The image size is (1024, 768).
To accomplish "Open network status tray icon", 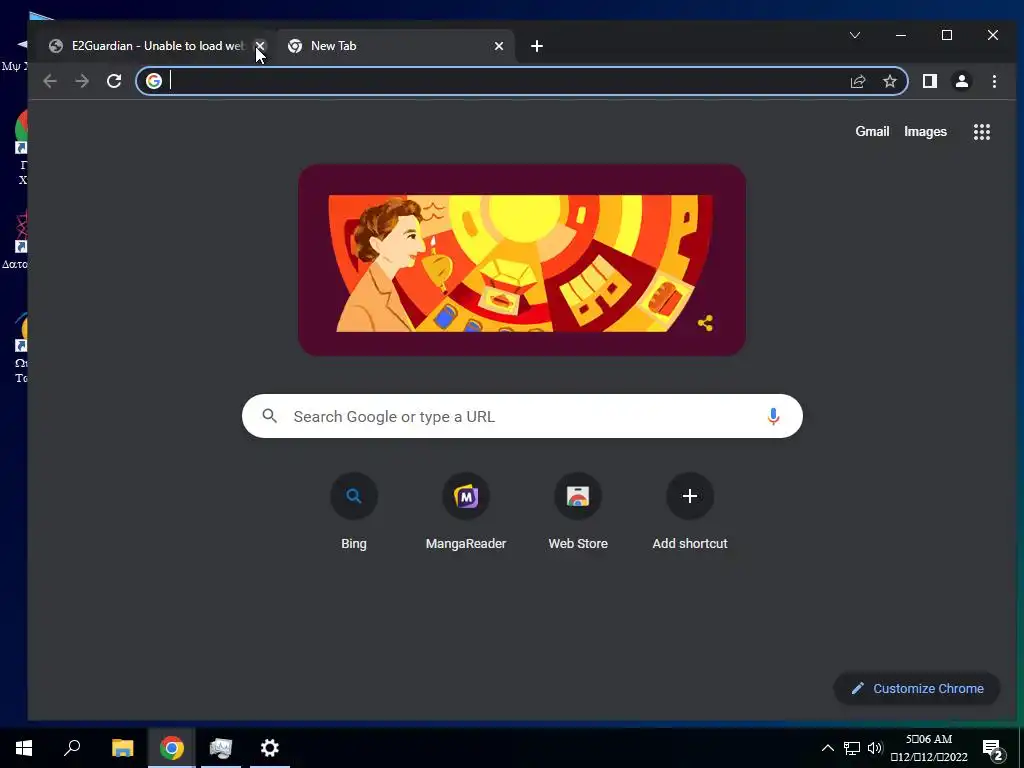I will point(852,748).
